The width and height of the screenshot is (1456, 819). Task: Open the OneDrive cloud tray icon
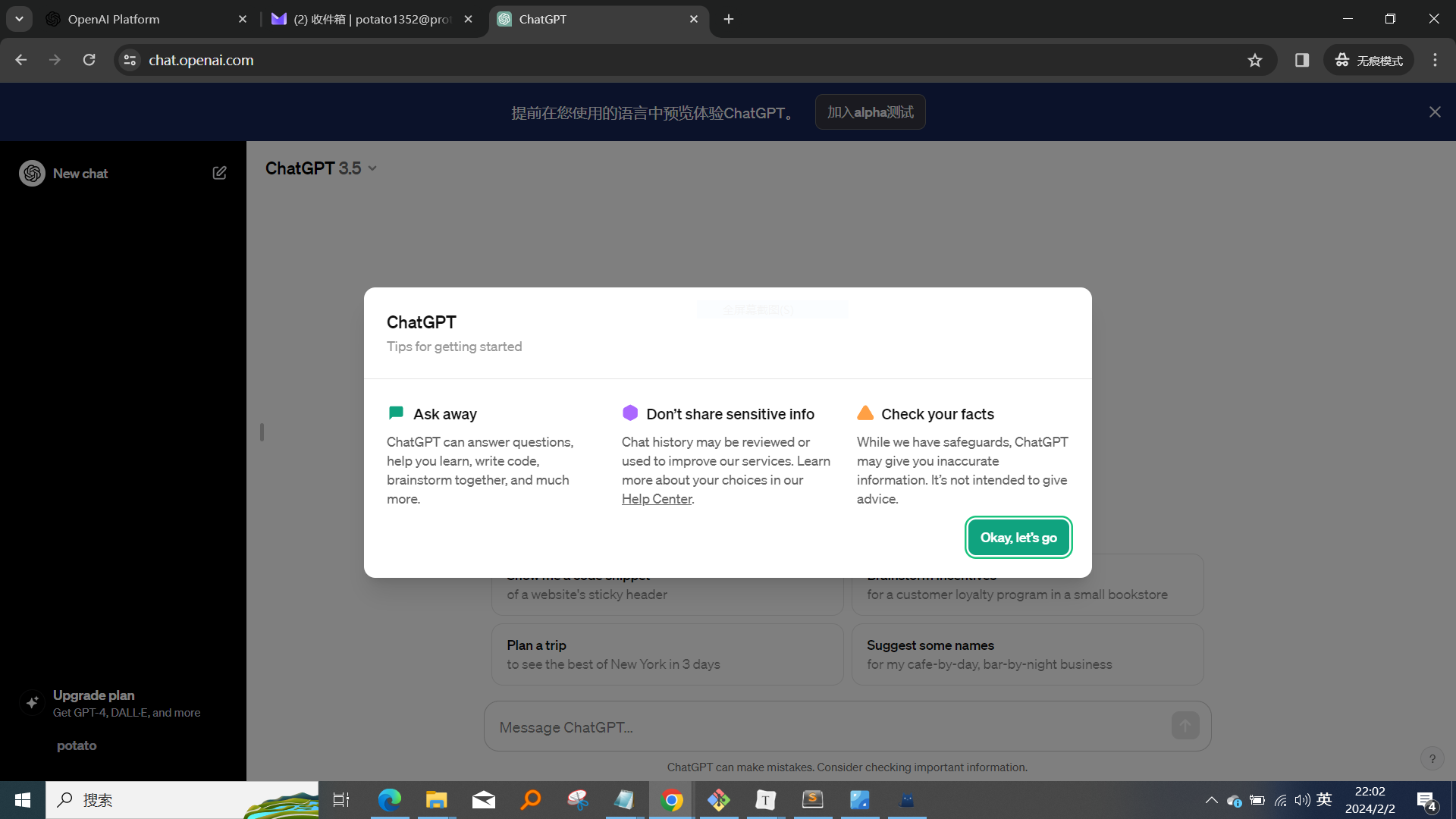click(x=1234, y=800)
